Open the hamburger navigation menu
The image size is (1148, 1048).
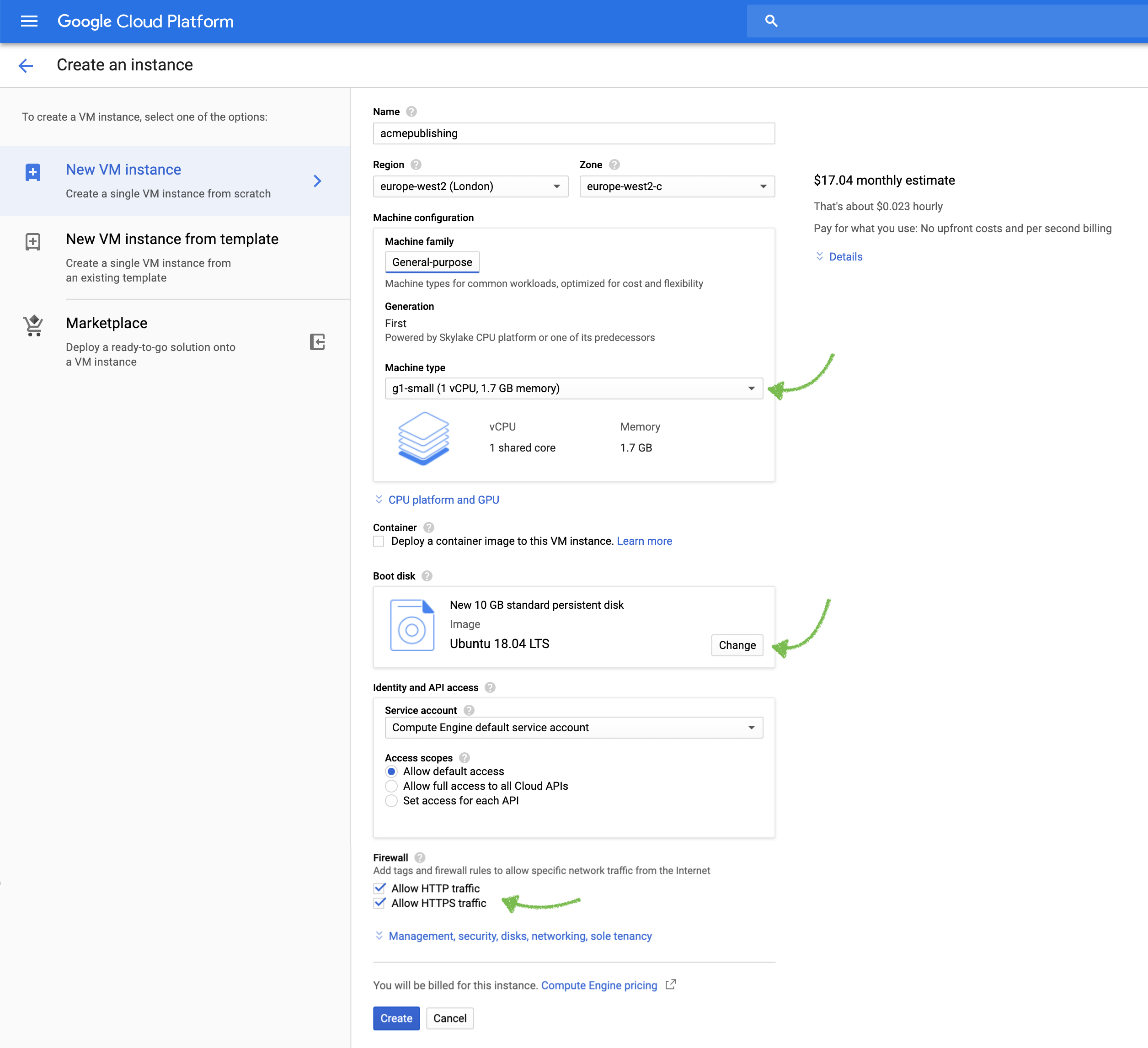(x=29, y=21)
